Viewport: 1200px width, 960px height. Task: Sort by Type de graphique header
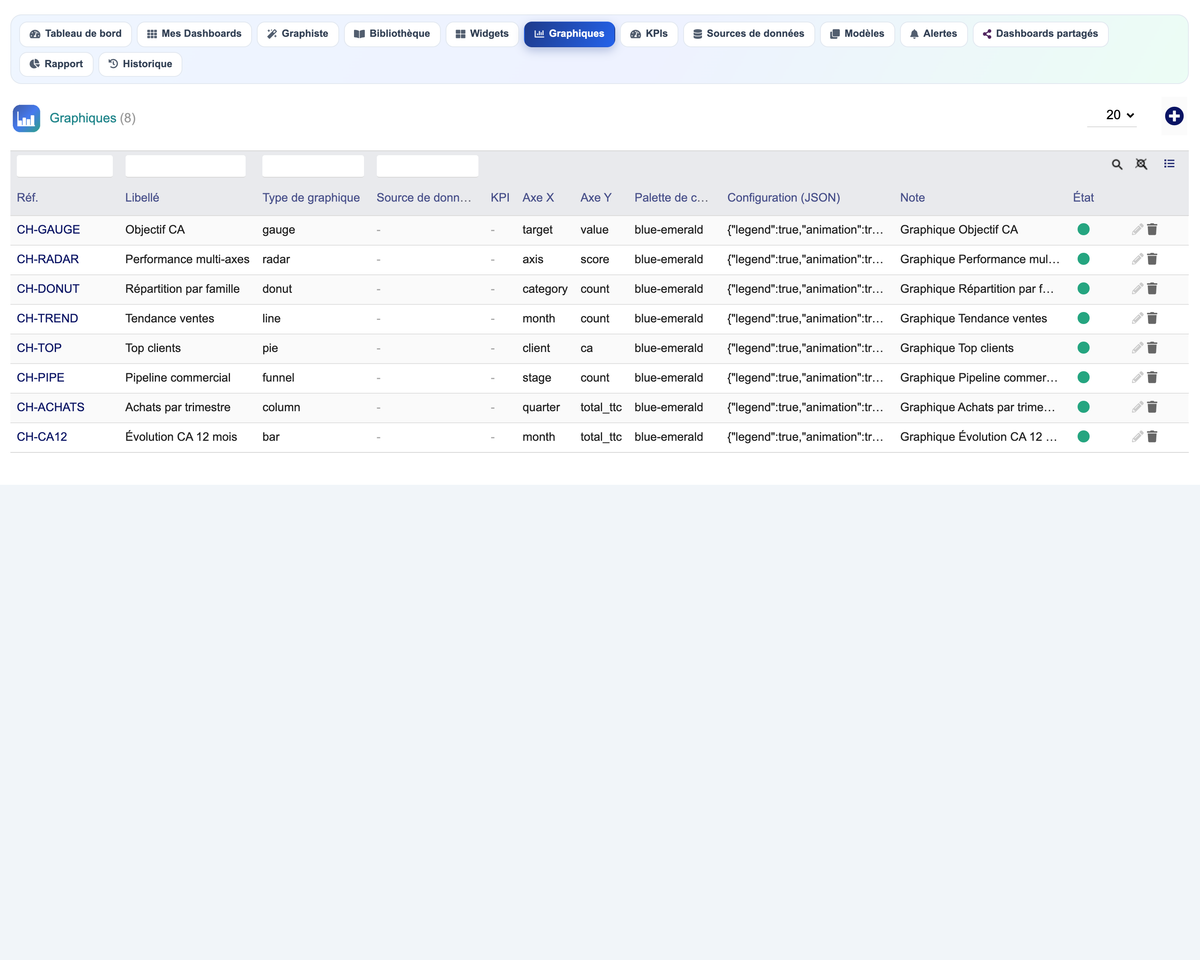point(311,198)
